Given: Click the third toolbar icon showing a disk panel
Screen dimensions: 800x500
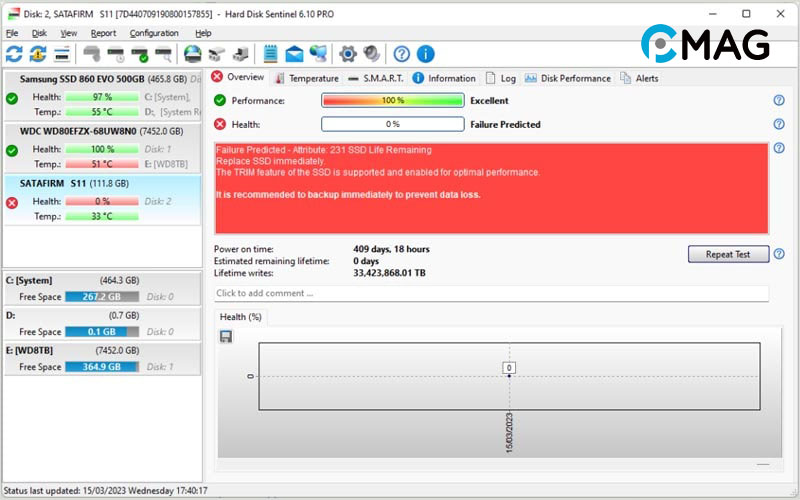Looking at the screenshot, I should tap(62, 54).
